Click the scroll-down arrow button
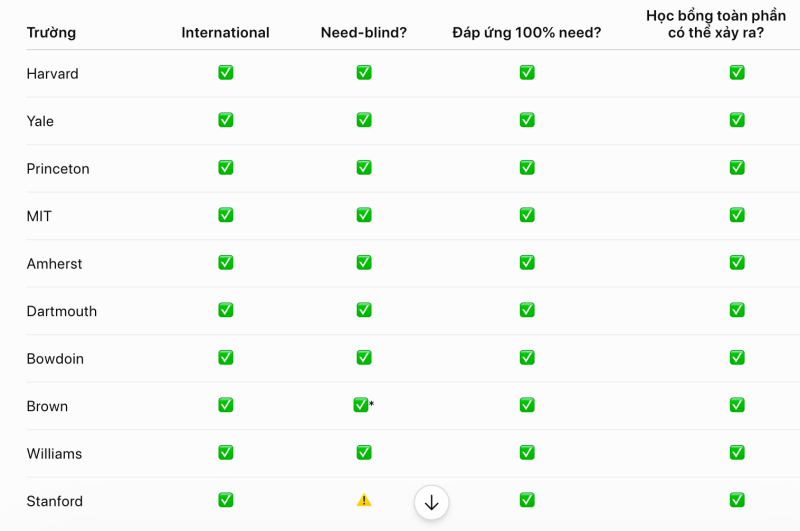 tap(432, 502)
